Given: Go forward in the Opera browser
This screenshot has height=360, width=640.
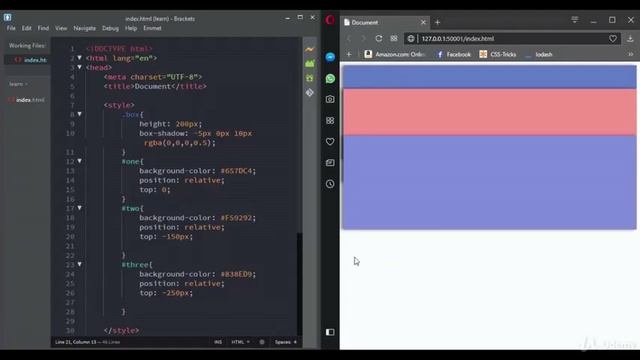Looking at the screenshot, I should click(x=363, y=38).
